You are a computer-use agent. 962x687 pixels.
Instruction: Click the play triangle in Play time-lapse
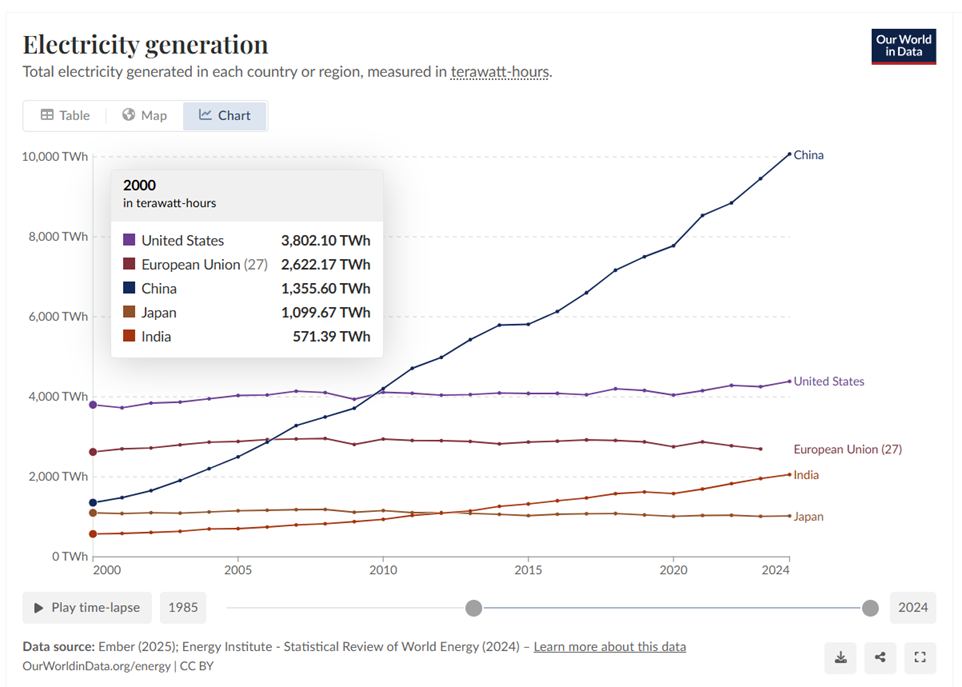pos(39,608)
